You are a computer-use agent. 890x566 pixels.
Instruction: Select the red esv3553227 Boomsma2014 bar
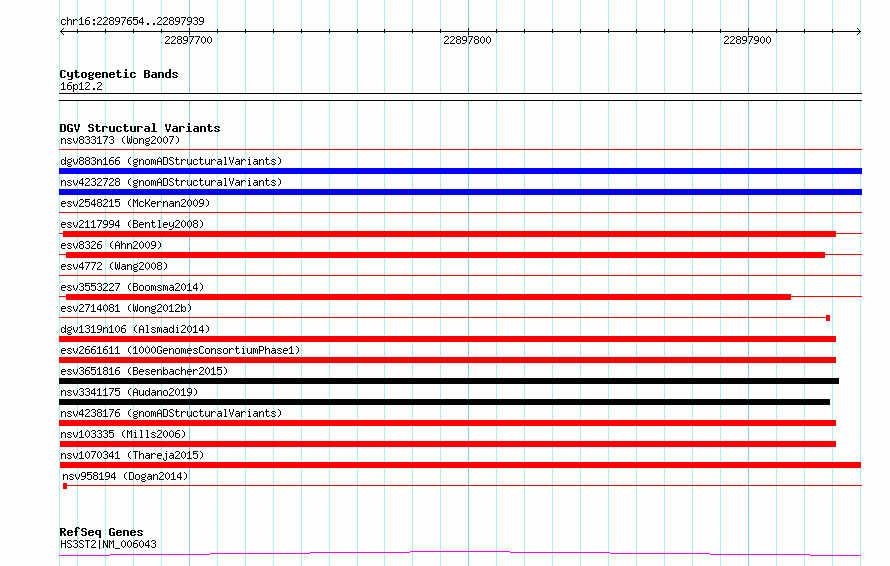[x=428, y=297]
